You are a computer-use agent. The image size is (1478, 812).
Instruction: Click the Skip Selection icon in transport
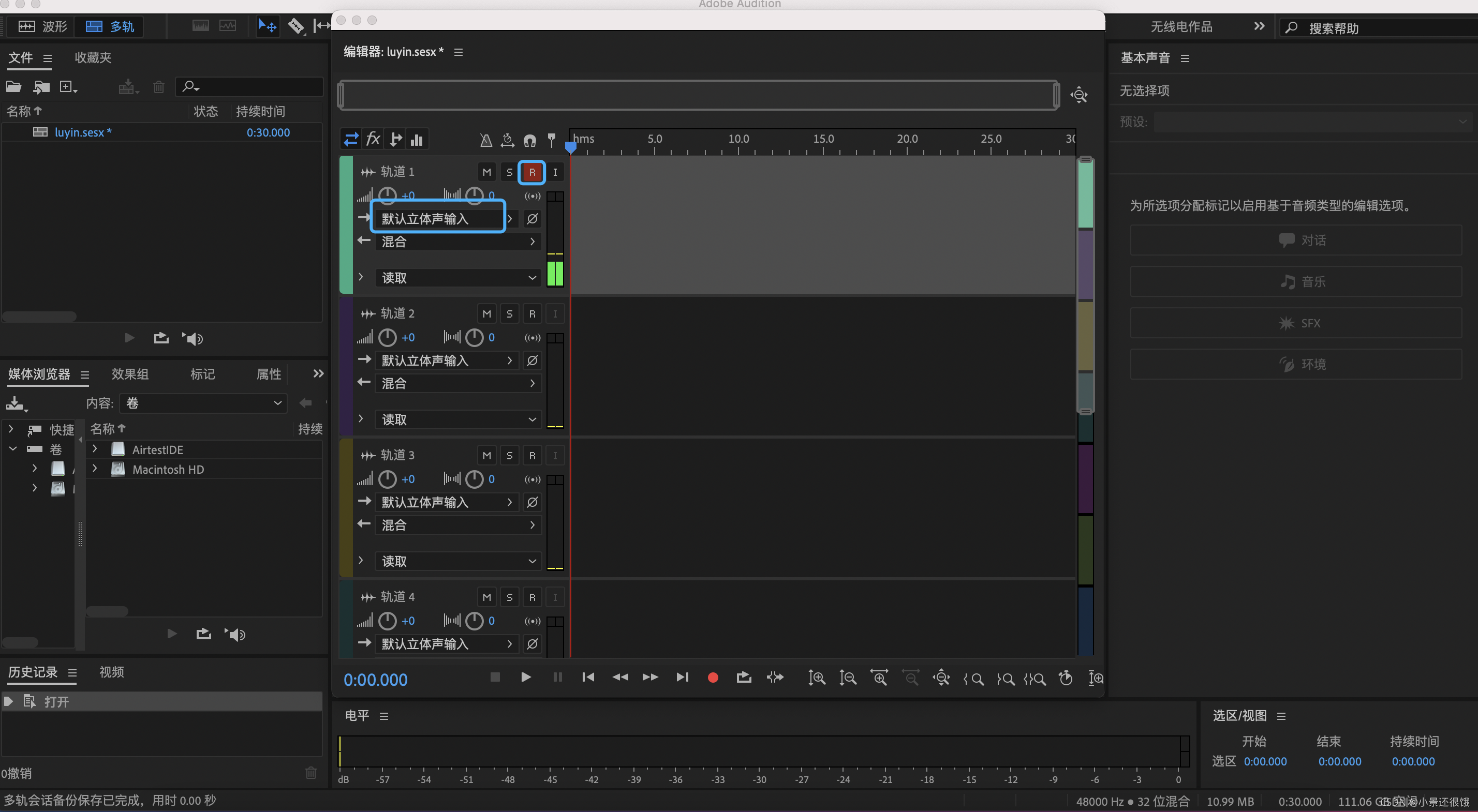click(775, 678)
